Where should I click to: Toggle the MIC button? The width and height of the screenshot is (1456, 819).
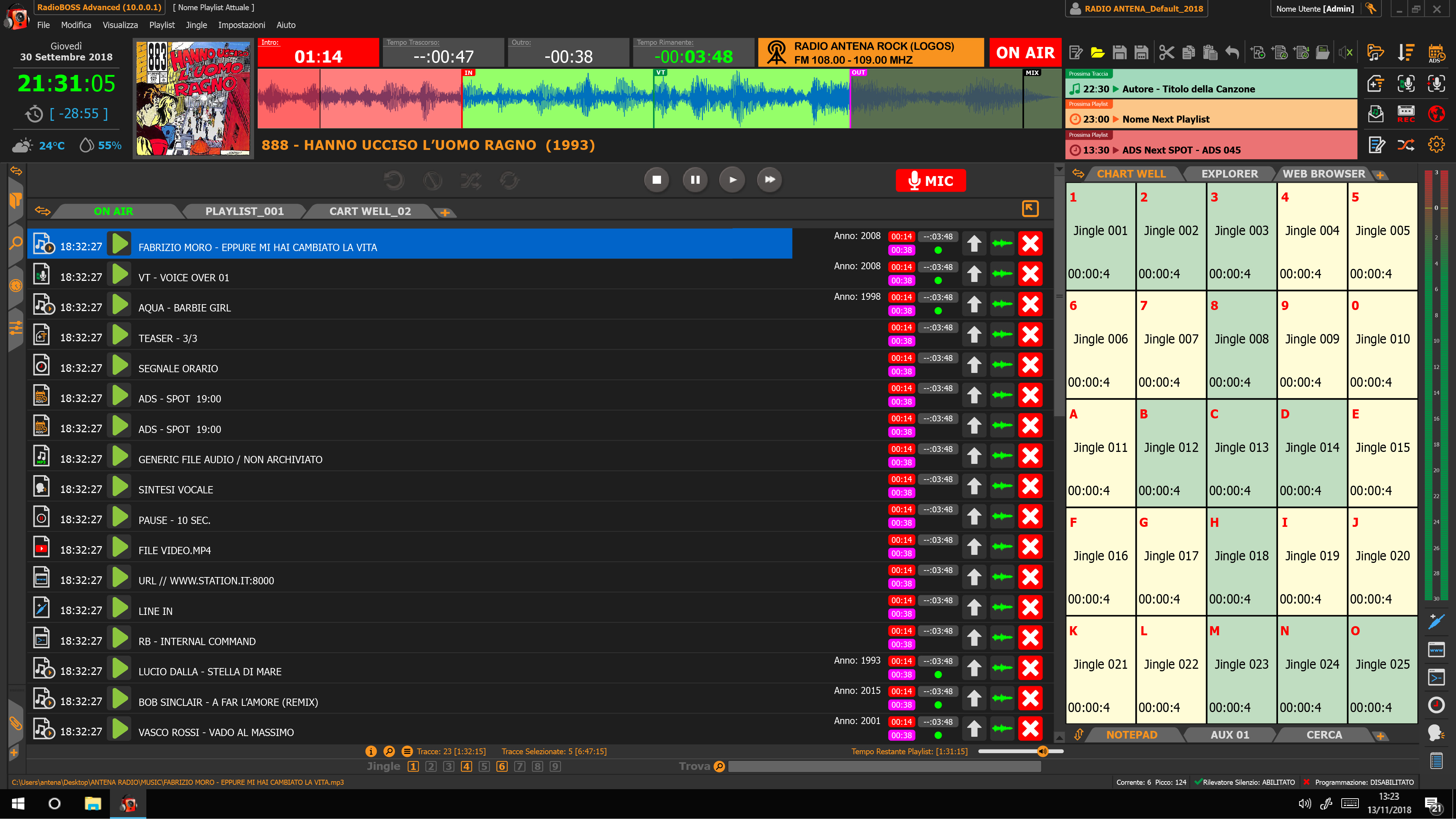click(x=930, y=181)
